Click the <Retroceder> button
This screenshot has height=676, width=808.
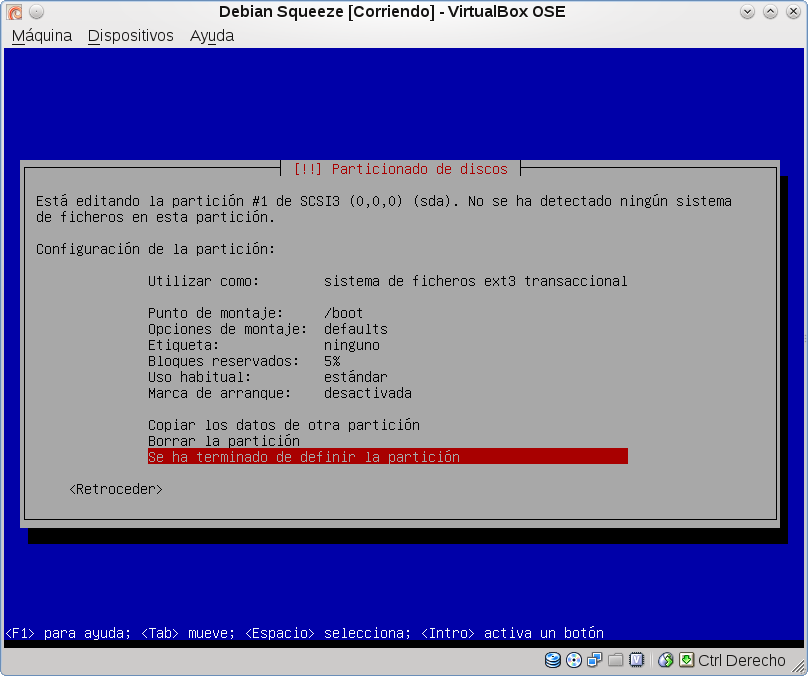click(116, 489)
